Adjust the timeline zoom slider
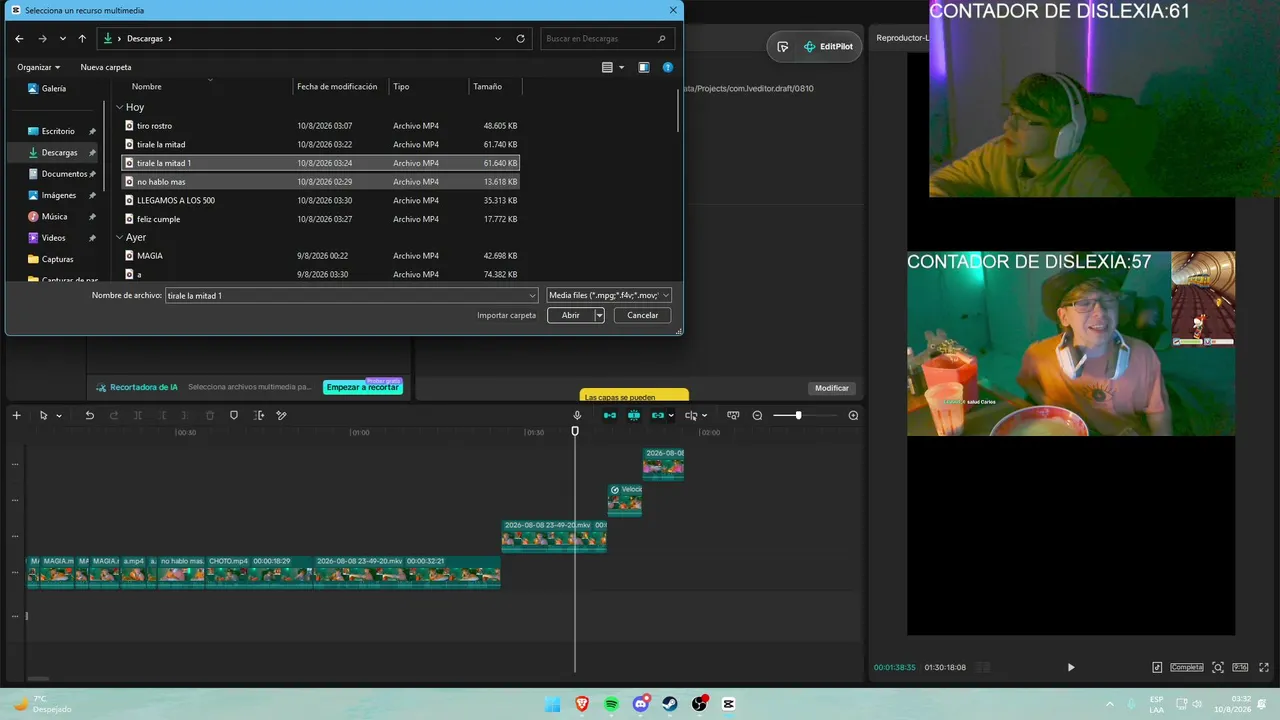This screenshot has height=720, width=1280. pyautogui.click(x=798, y=415)
